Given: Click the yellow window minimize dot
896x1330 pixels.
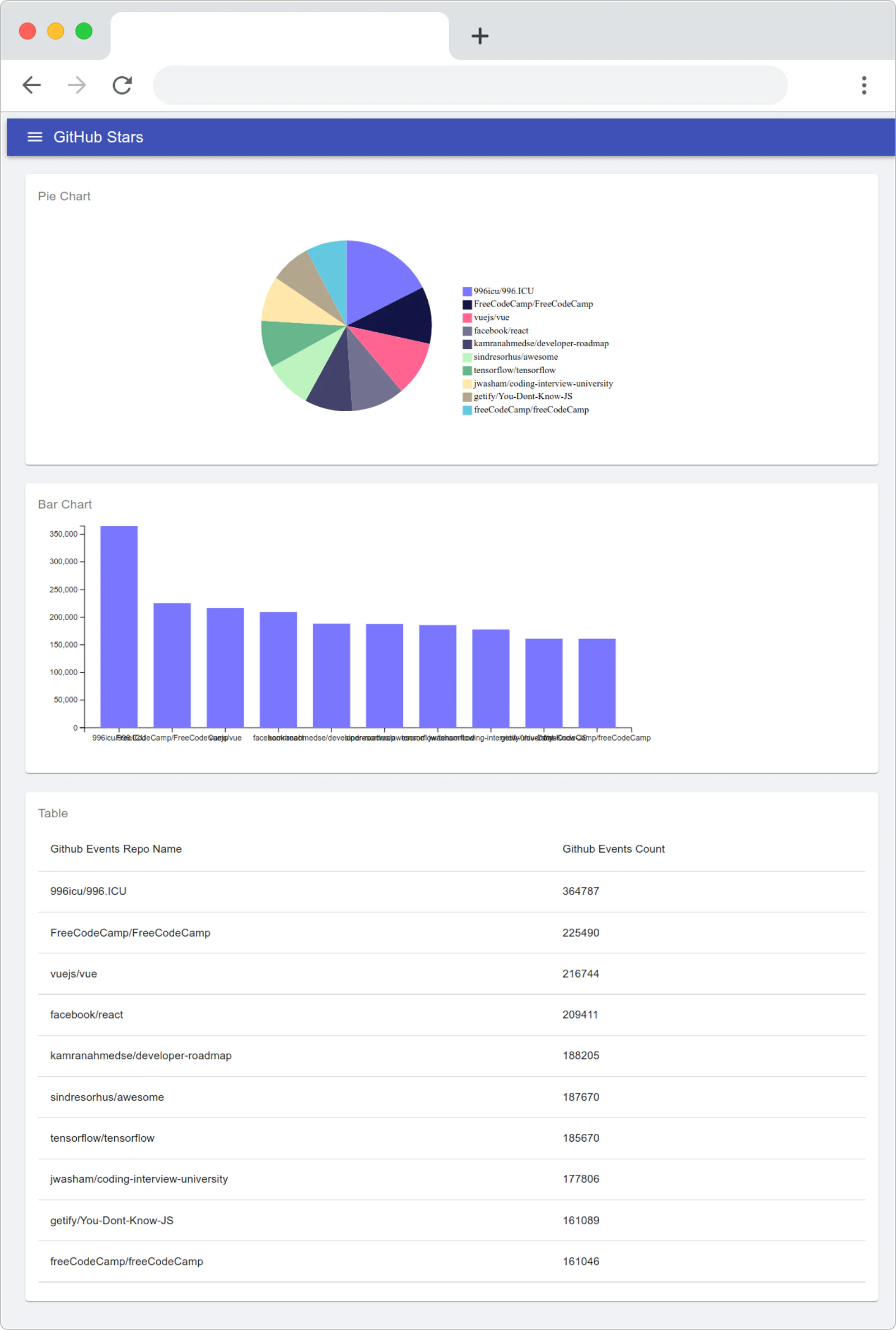Looking at the screenshot, I should click(55, 31).
